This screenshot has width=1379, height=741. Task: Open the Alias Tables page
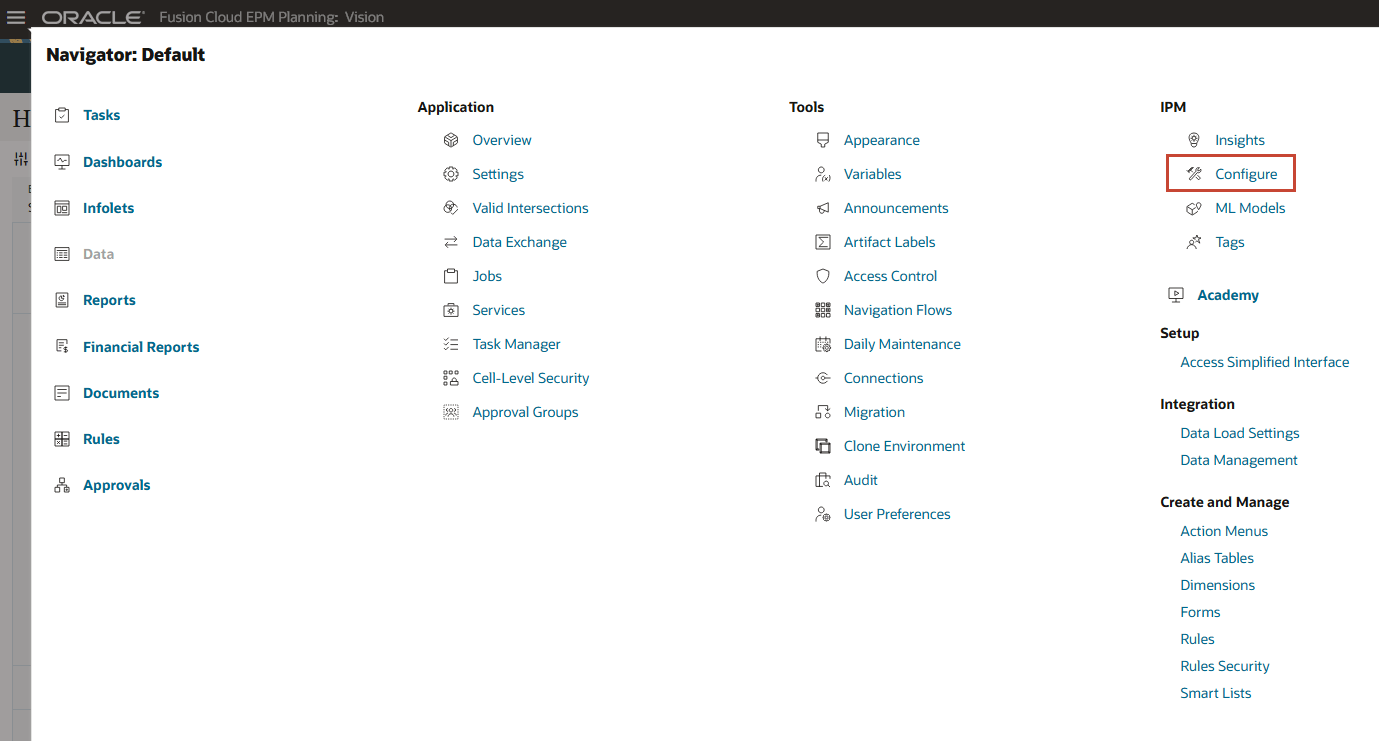(1216, 558)
